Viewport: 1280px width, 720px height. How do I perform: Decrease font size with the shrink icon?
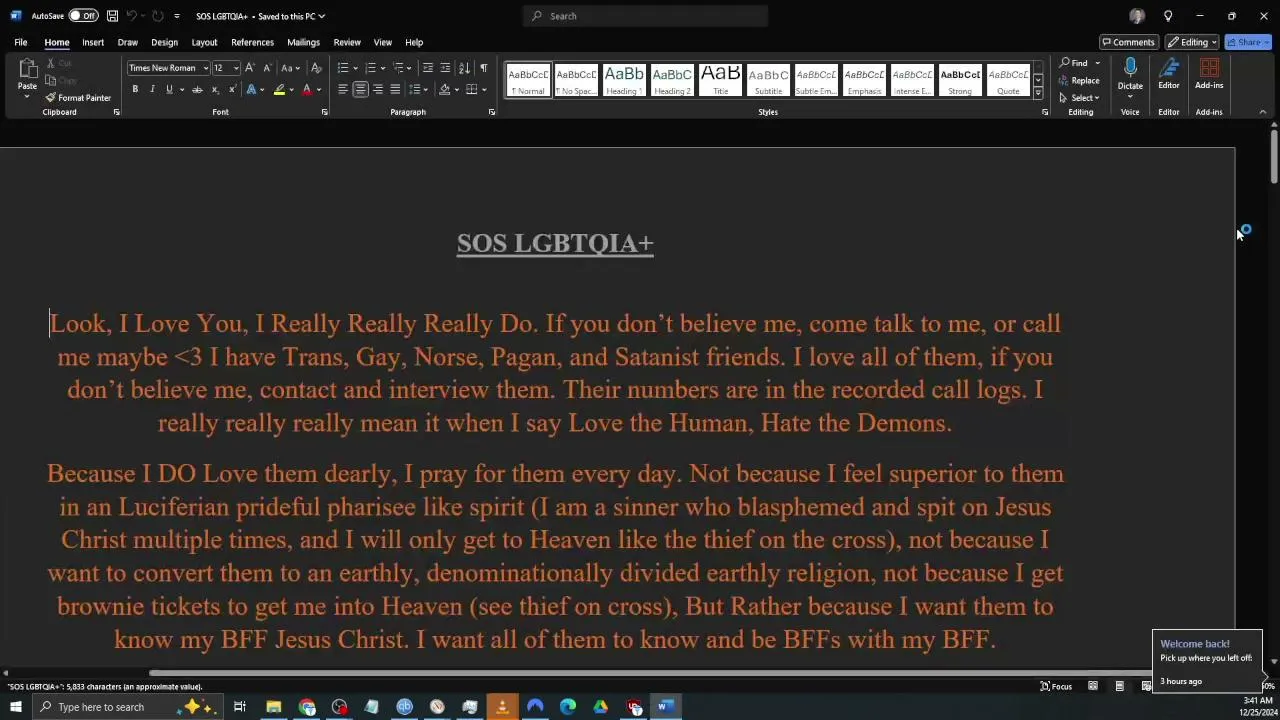click(x=267, y=68)
